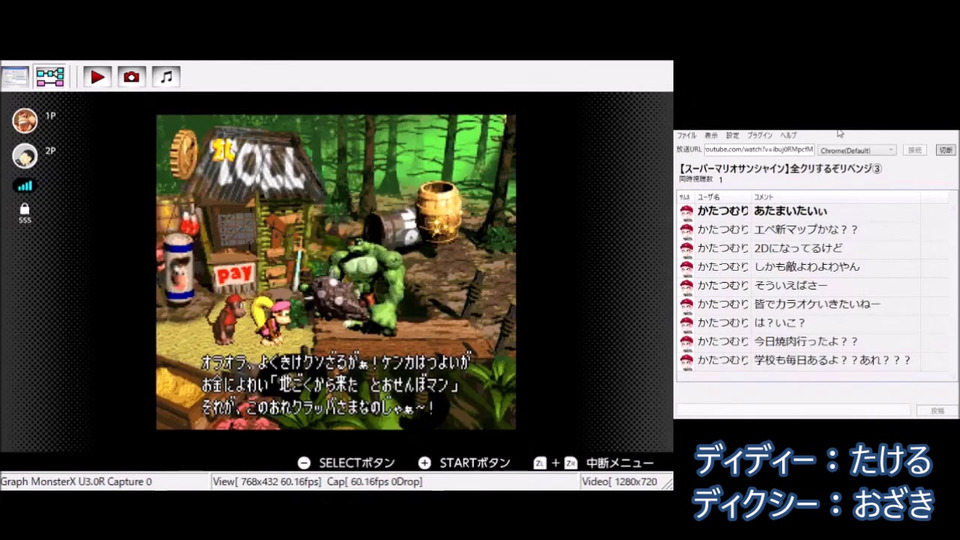Click the 同時視聴数 viewer count label
This screenshot has height=540, width=960.
696,179
